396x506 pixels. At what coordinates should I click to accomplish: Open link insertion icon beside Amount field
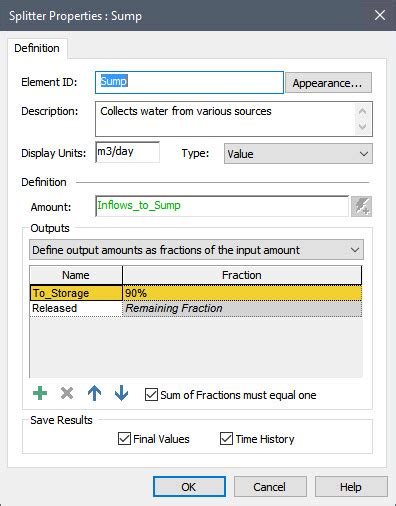point(361,206)
